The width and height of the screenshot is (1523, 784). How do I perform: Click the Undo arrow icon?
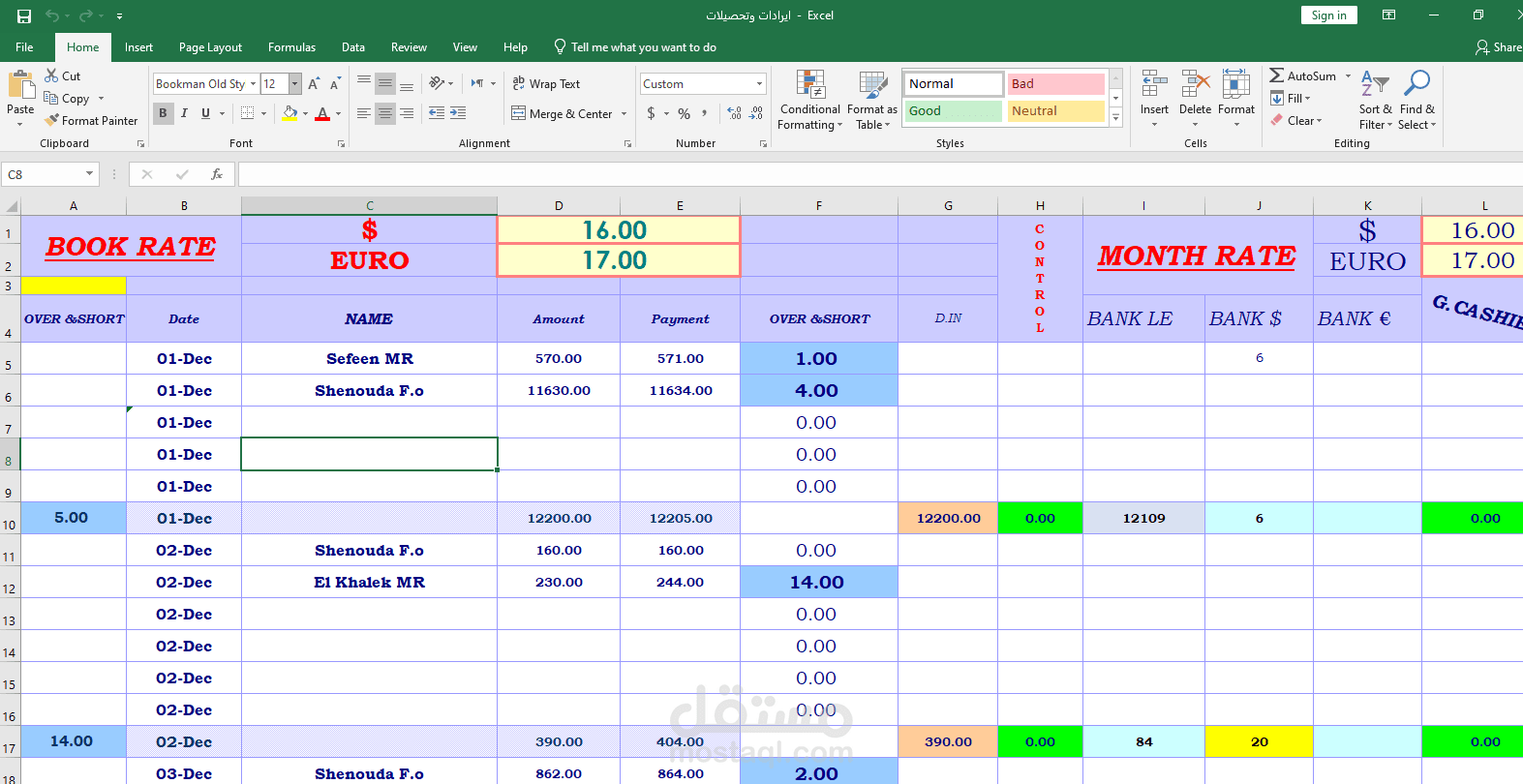pos(52,15)
